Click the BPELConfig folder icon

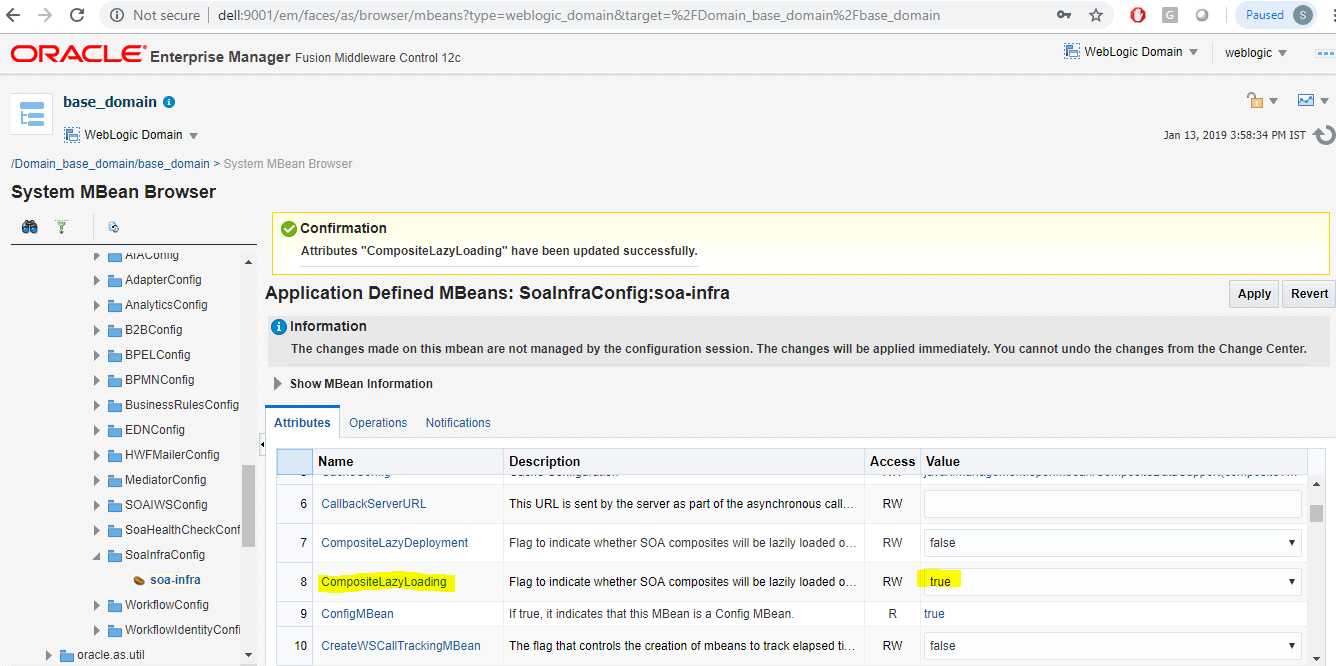114,355
